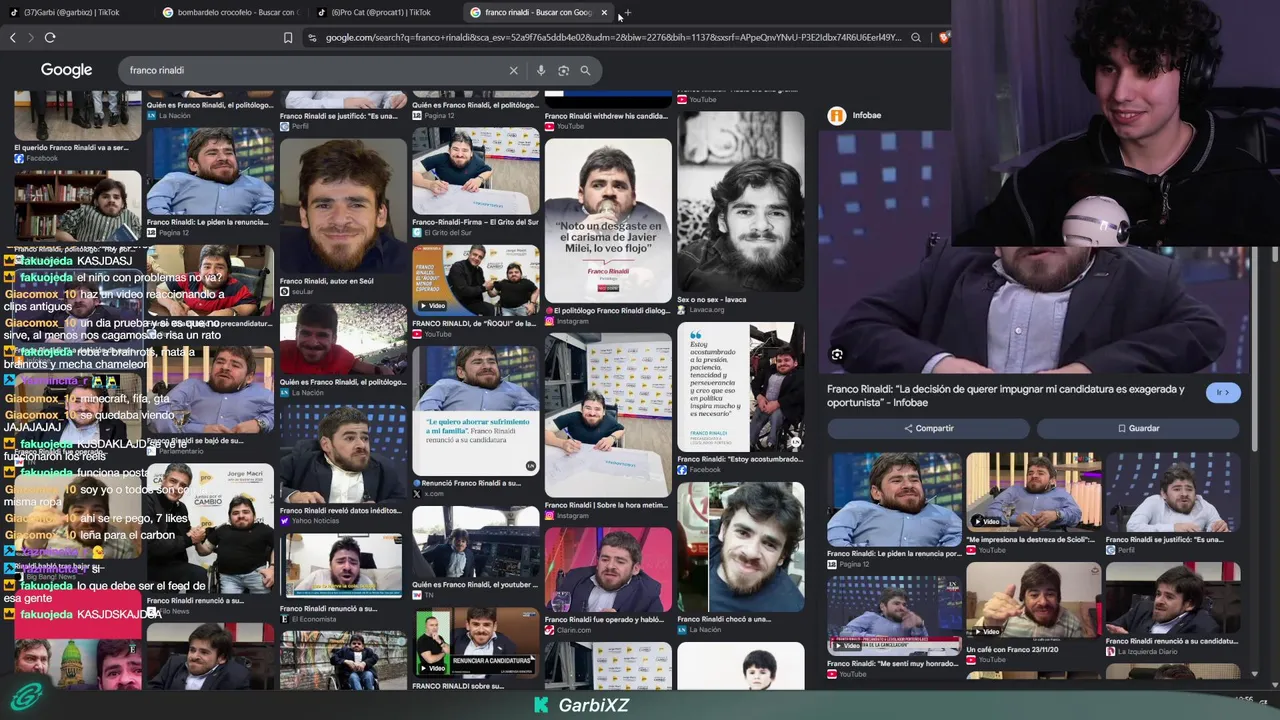Click the browser forward arrow
Viewport: 1280px width, 720px height.
pos(31,38)
